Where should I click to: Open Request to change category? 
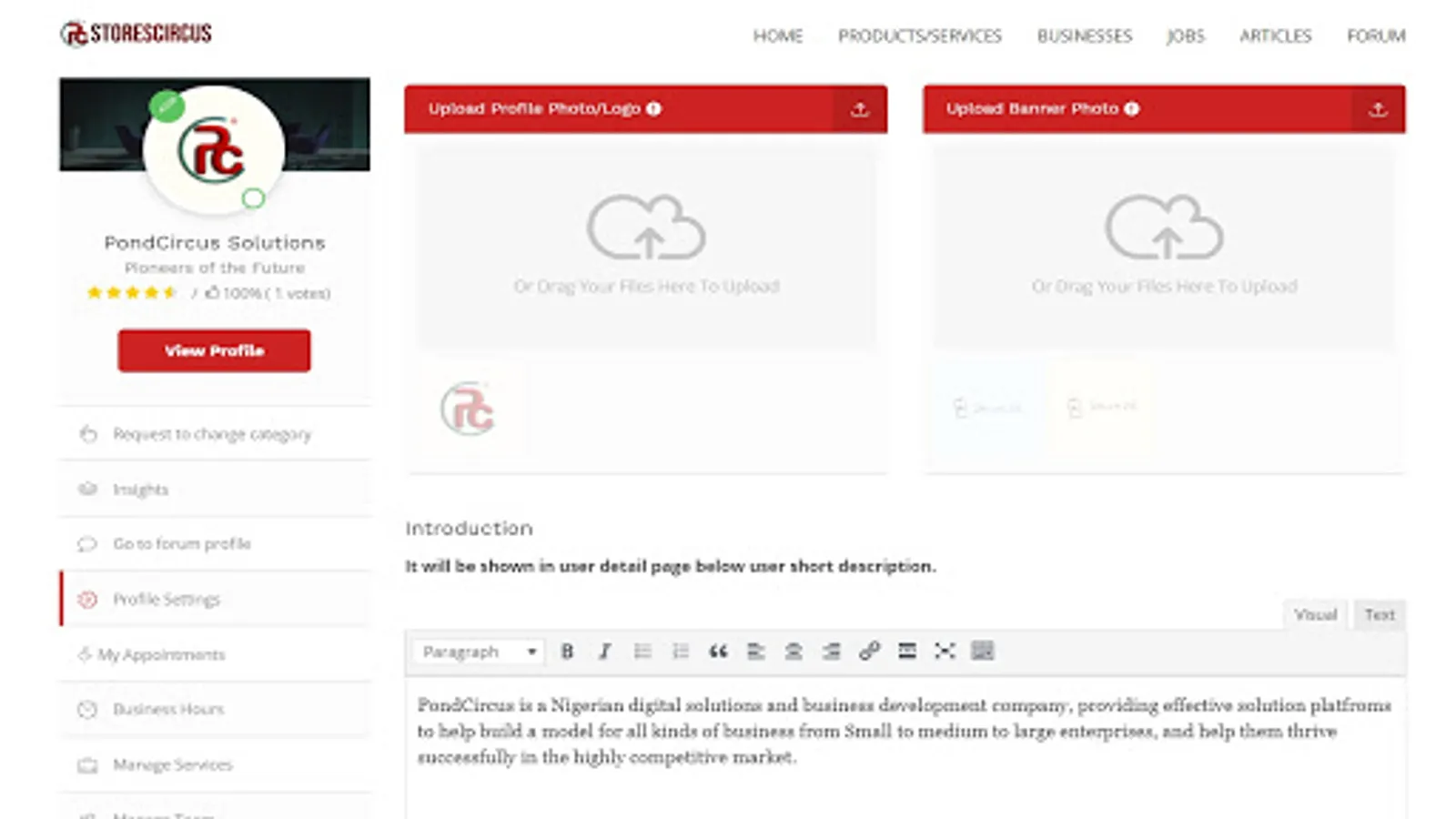coord(215,434)
